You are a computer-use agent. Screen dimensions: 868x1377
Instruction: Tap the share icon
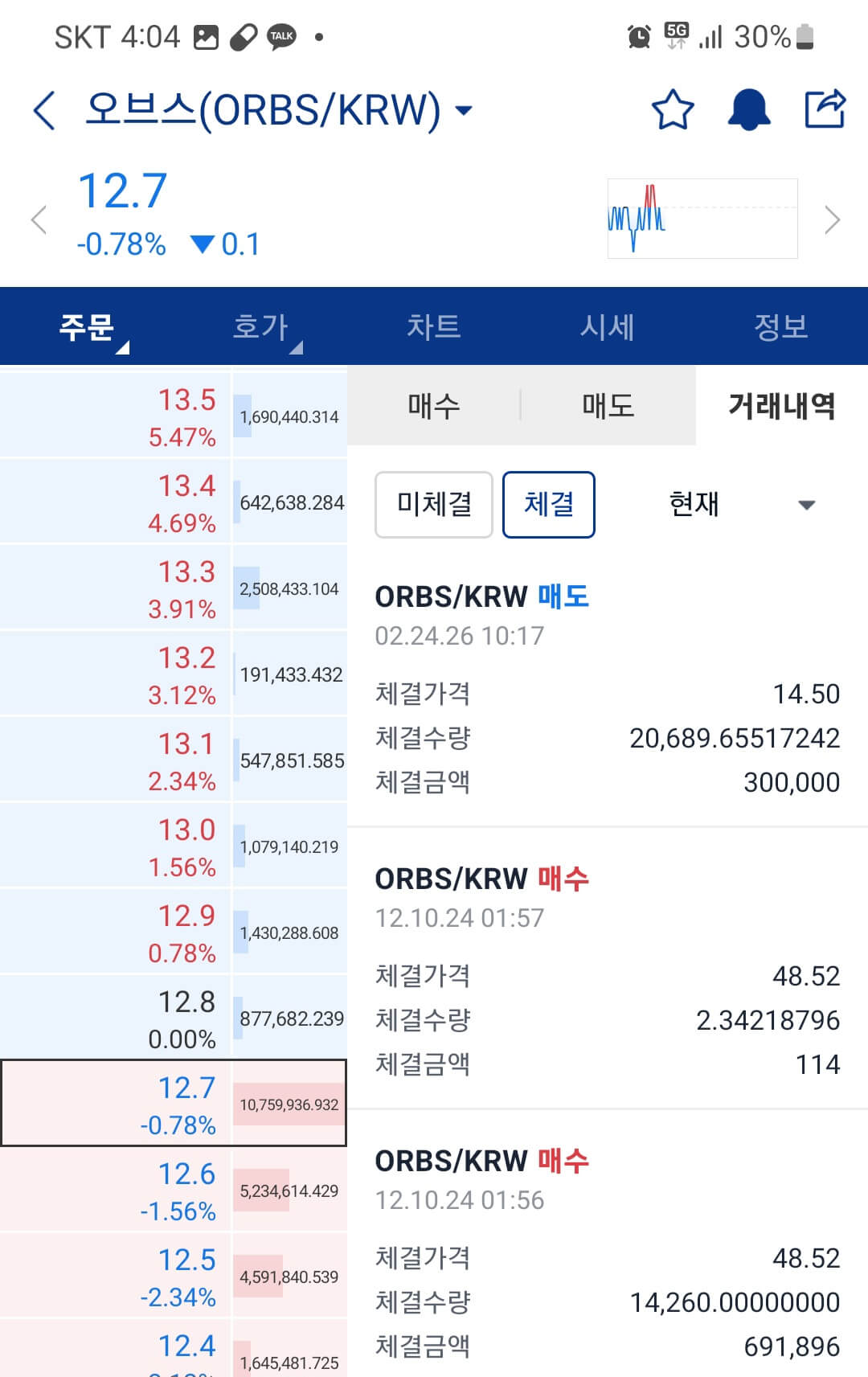(x=825, y=109)
